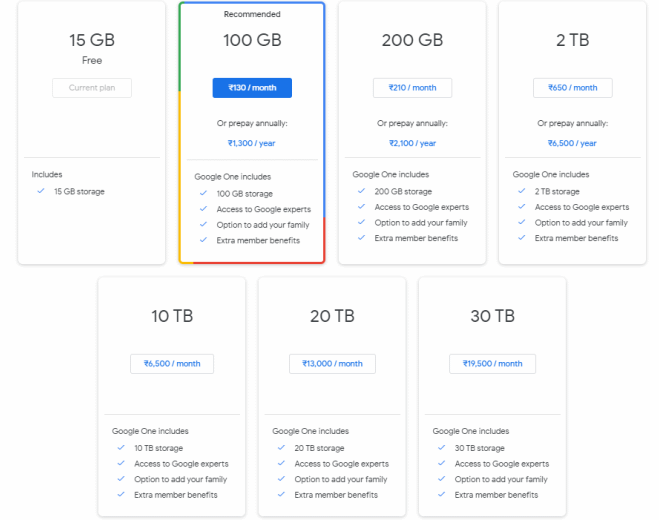Image resolution: width=659 pixels, height=520 pixels.
Task: Select ₹6,500 / year annual prepay
Action: (x=572, y=143)
